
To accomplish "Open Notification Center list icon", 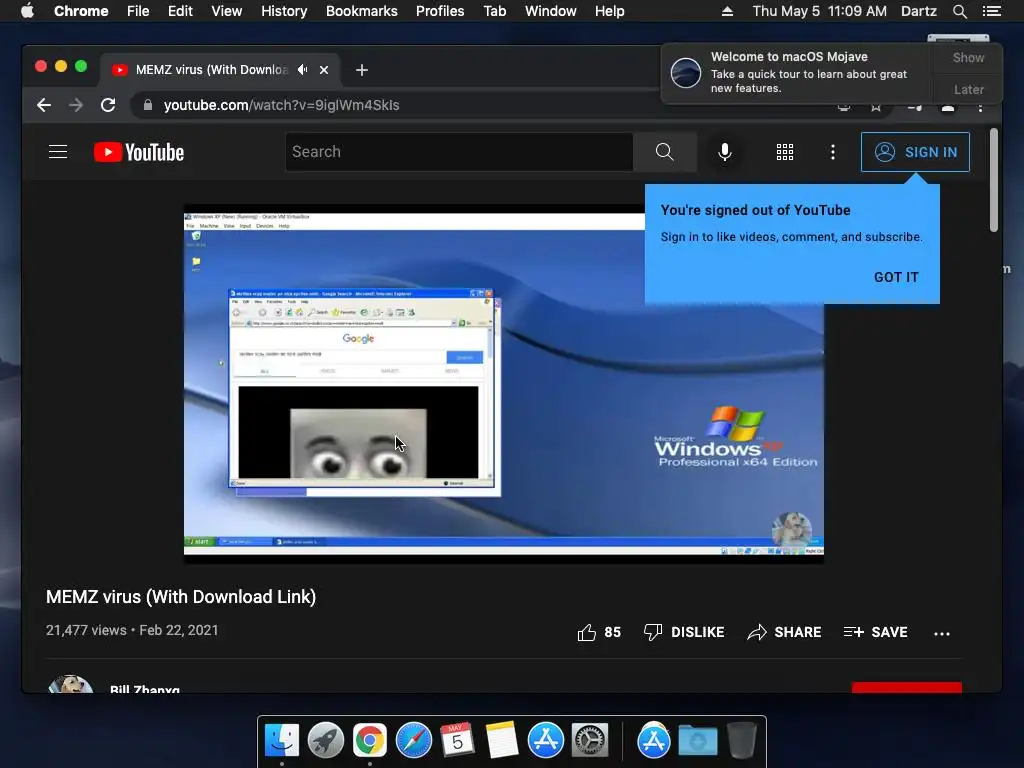I will (x=991, y=11).
